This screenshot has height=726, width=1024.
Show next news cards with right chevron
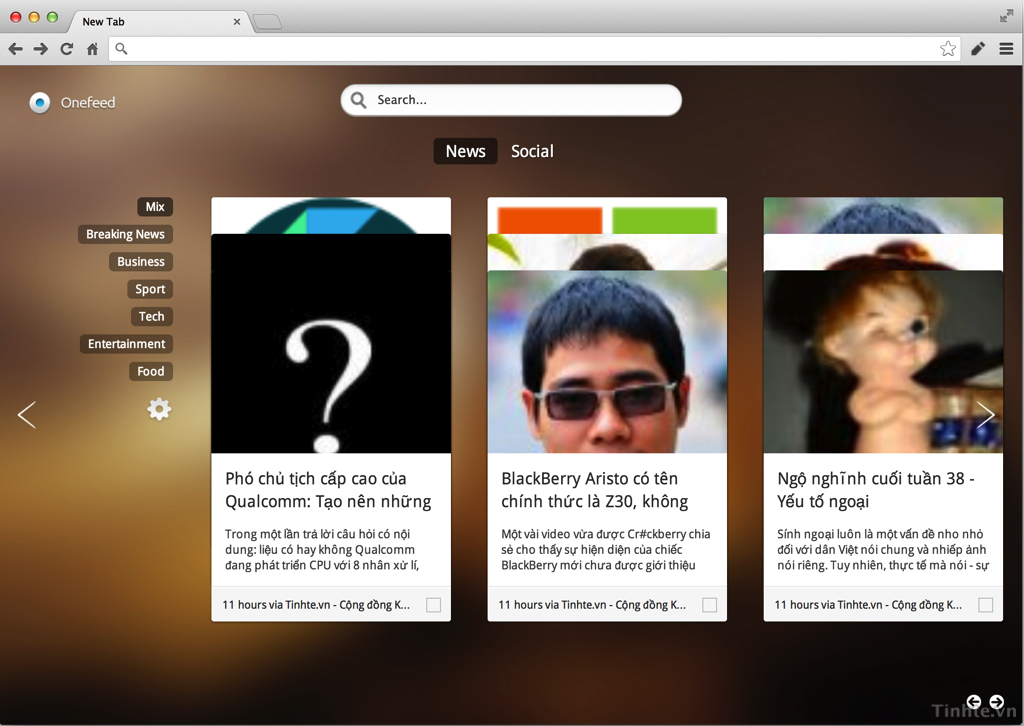pos(985,414)
